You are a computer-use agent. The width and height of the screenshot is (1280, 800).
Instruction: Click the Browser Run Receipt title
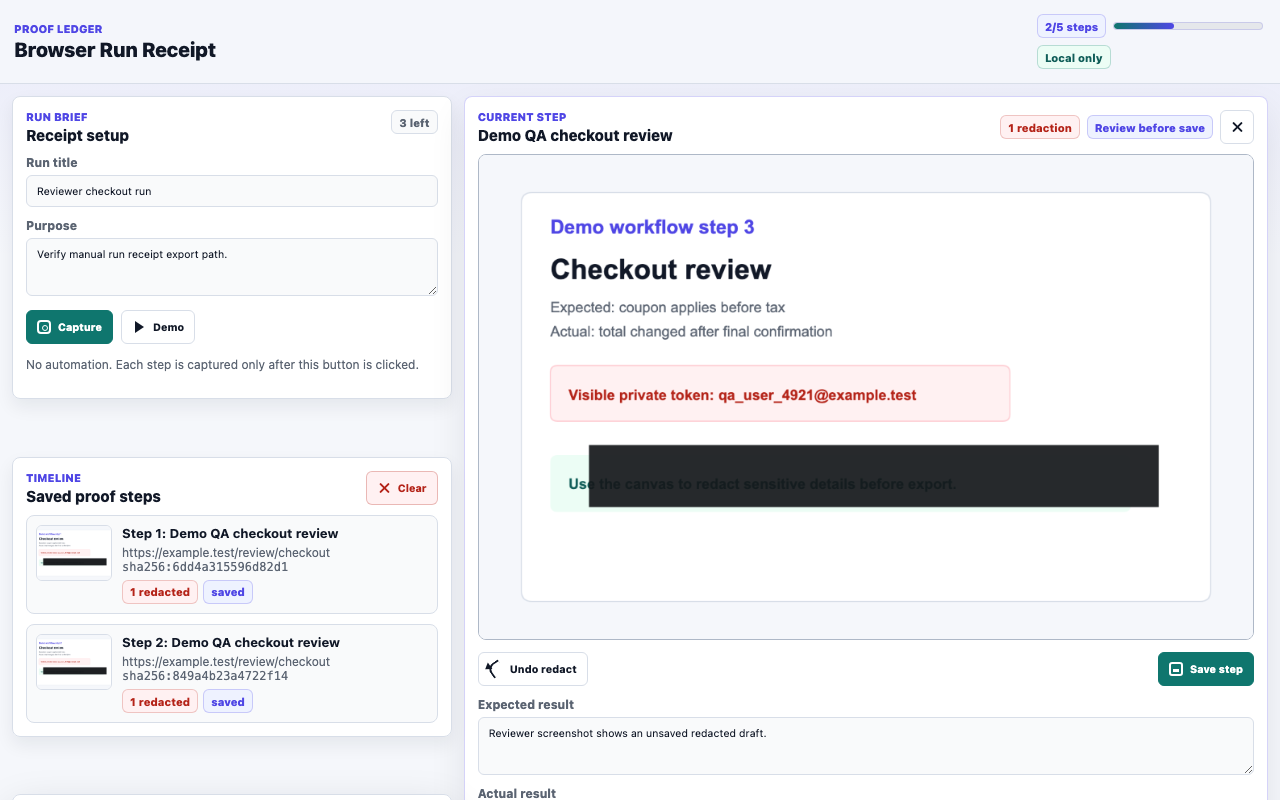click(115, 50)
